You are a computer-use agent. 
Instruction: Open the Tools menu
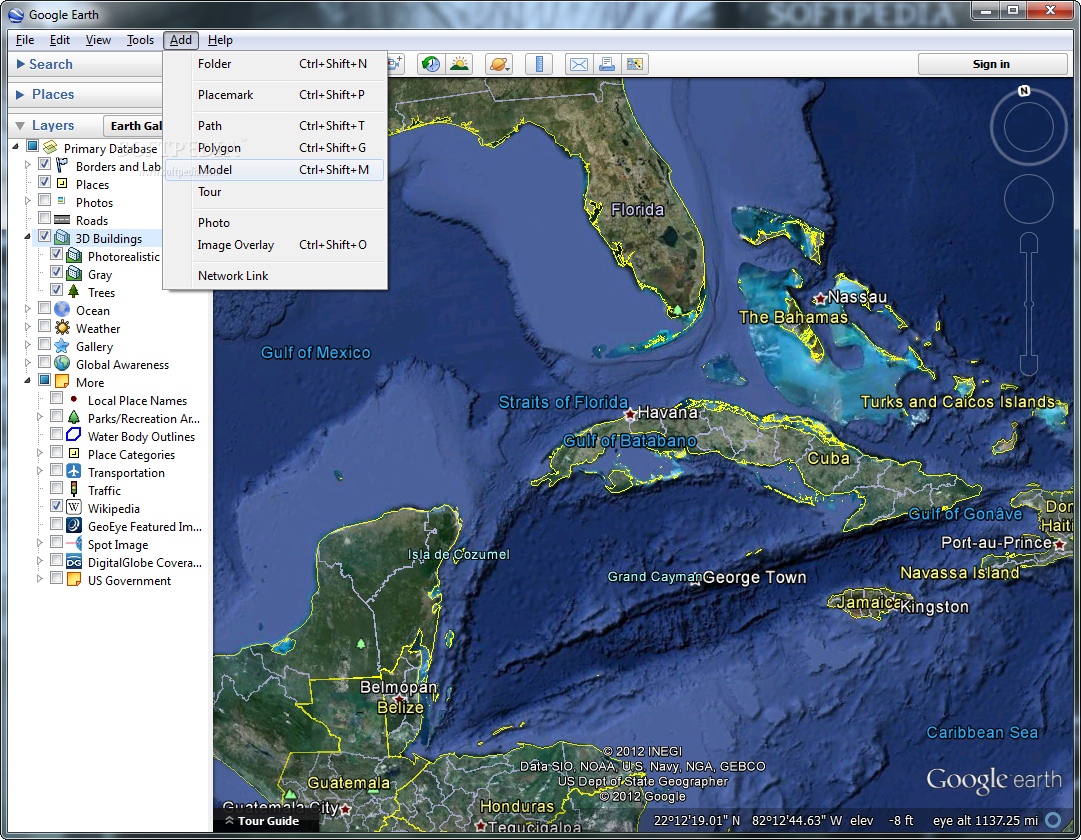140,40
